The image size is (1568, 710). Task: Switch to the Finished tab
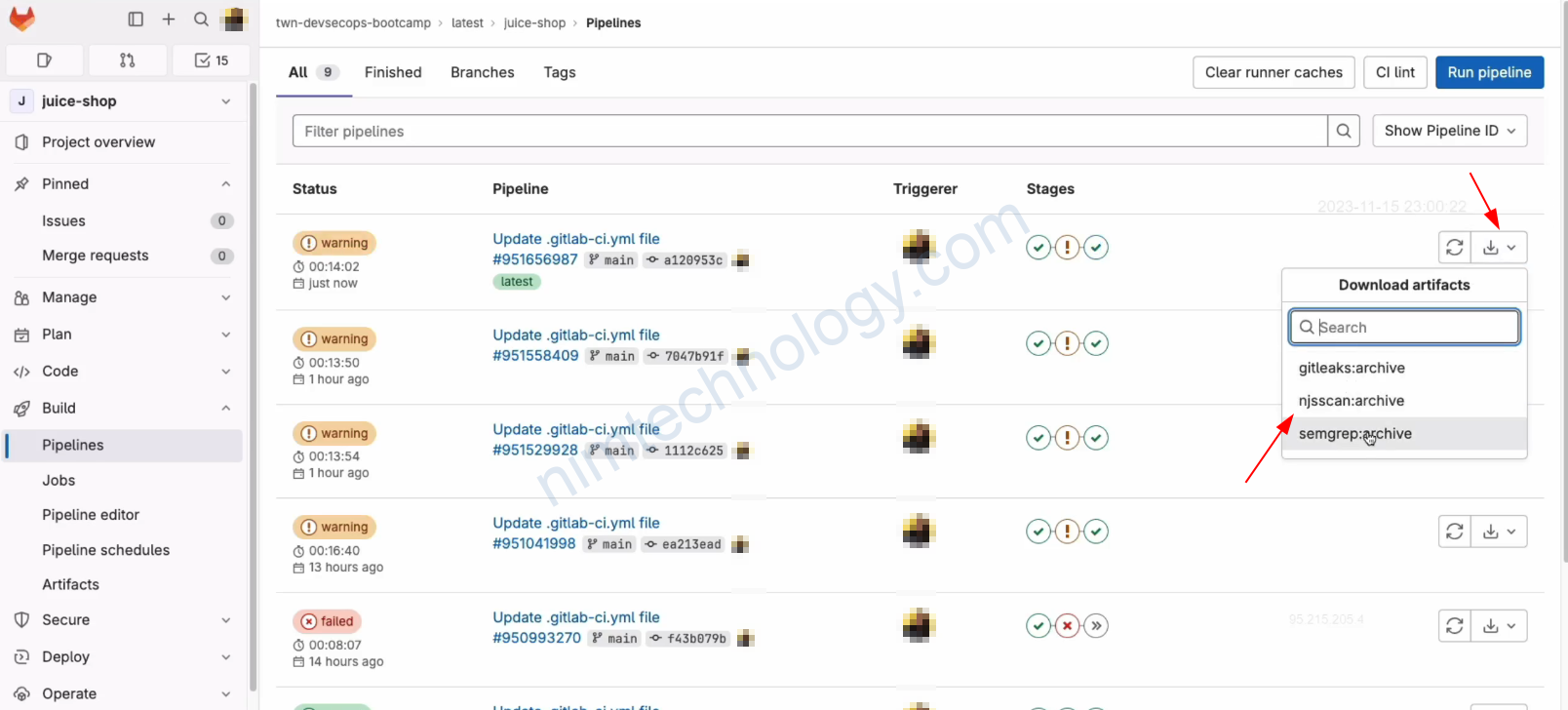(x=393, y=72)
